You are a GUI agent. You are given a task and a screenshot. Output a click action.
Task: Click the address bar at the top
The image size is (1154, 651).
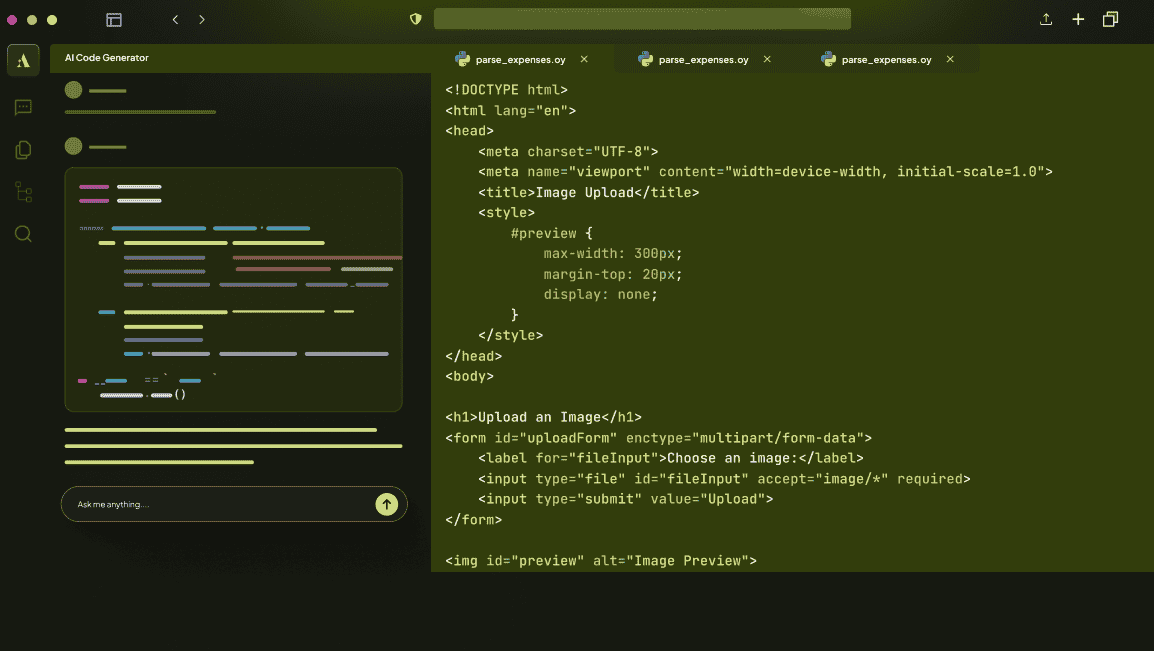[x=642, y=19]
